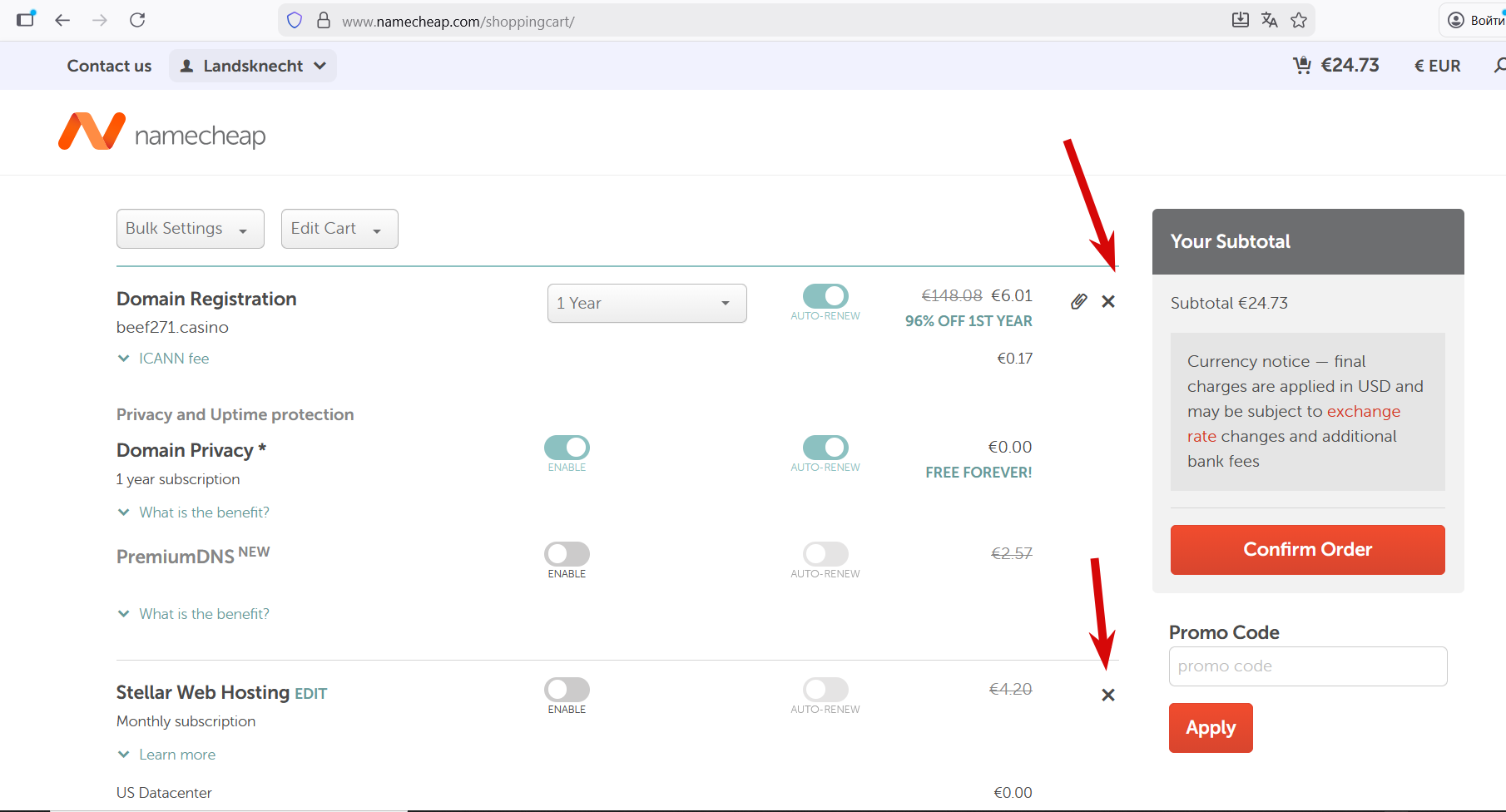Toggle auto-renew for Domain Privacy
Screen dimensions: 1506x812
[825, 448]
